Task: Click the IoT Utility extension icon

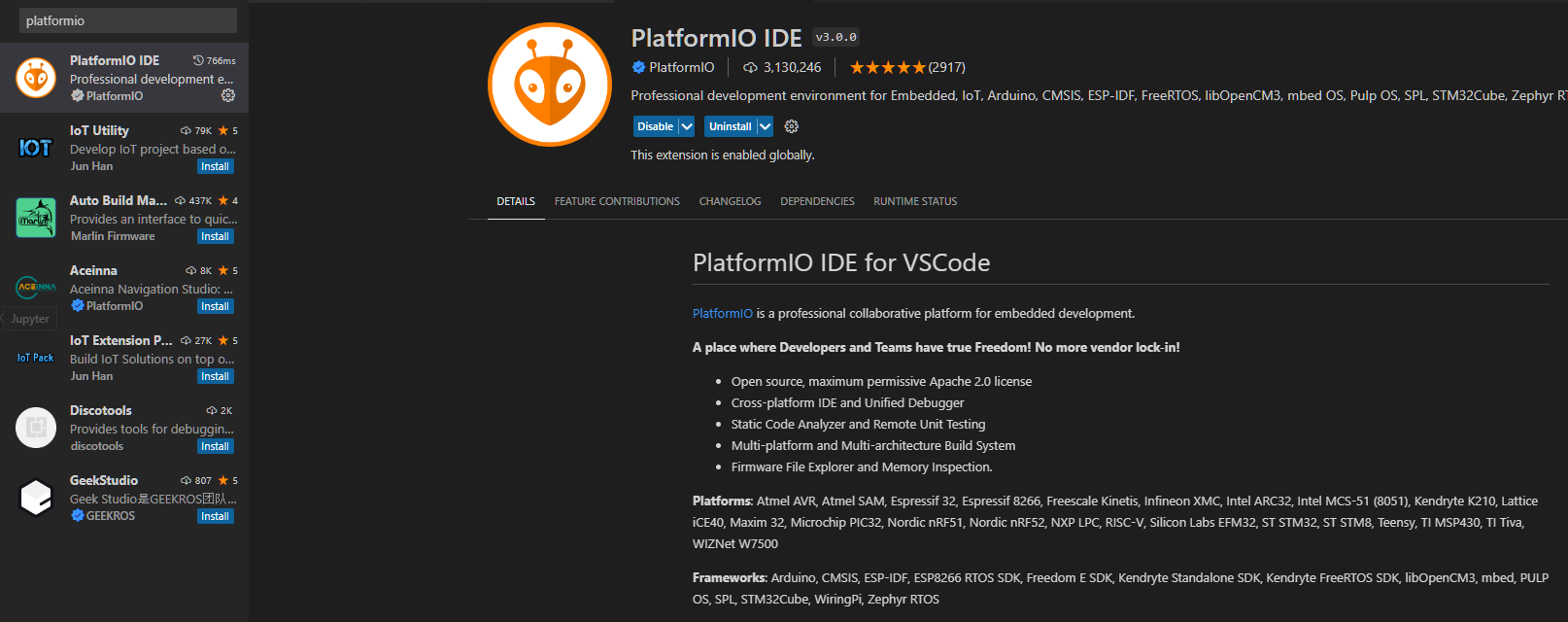Action: (36, 148)
